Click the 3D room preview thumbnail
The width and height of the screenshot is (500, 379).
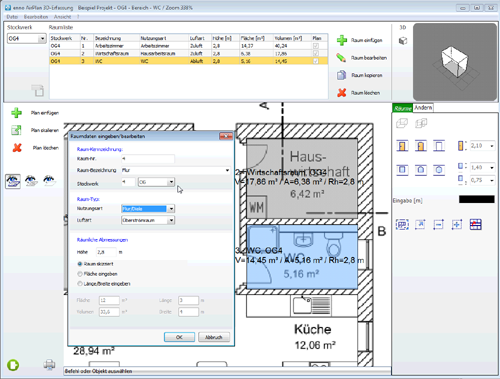click(455, 62)
